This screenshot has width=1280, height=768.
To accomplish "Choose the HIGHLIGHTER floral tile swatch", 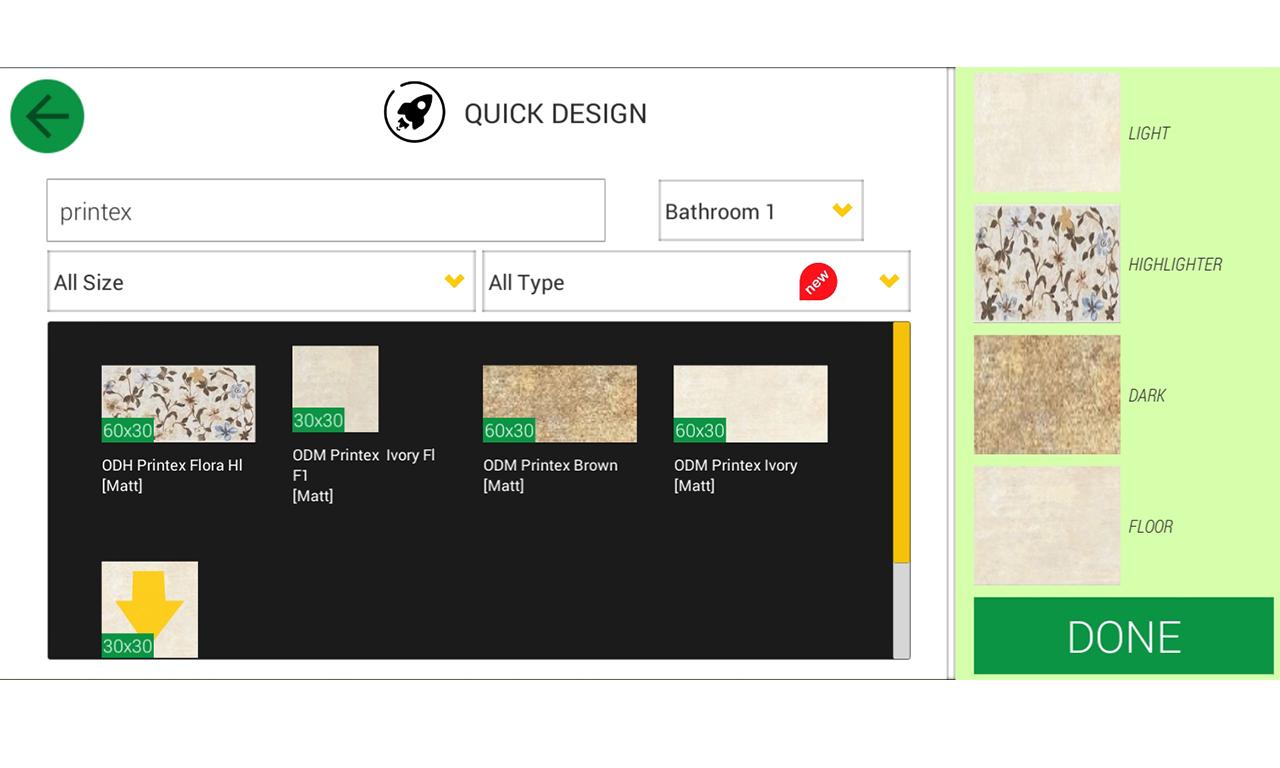I will [1047, 264].
